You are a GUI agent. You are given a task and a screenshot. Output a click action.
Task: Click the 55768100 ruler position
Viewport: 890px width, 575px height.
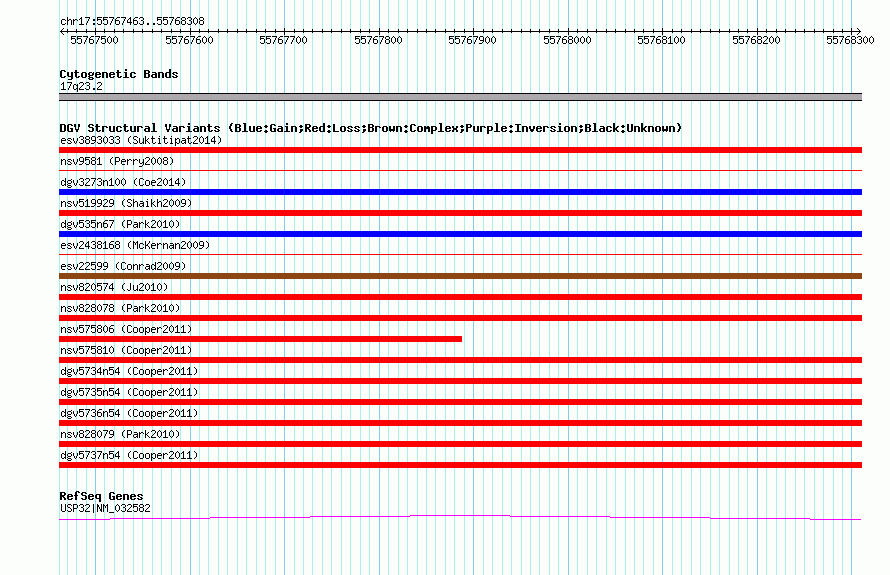tap(661, 40)
